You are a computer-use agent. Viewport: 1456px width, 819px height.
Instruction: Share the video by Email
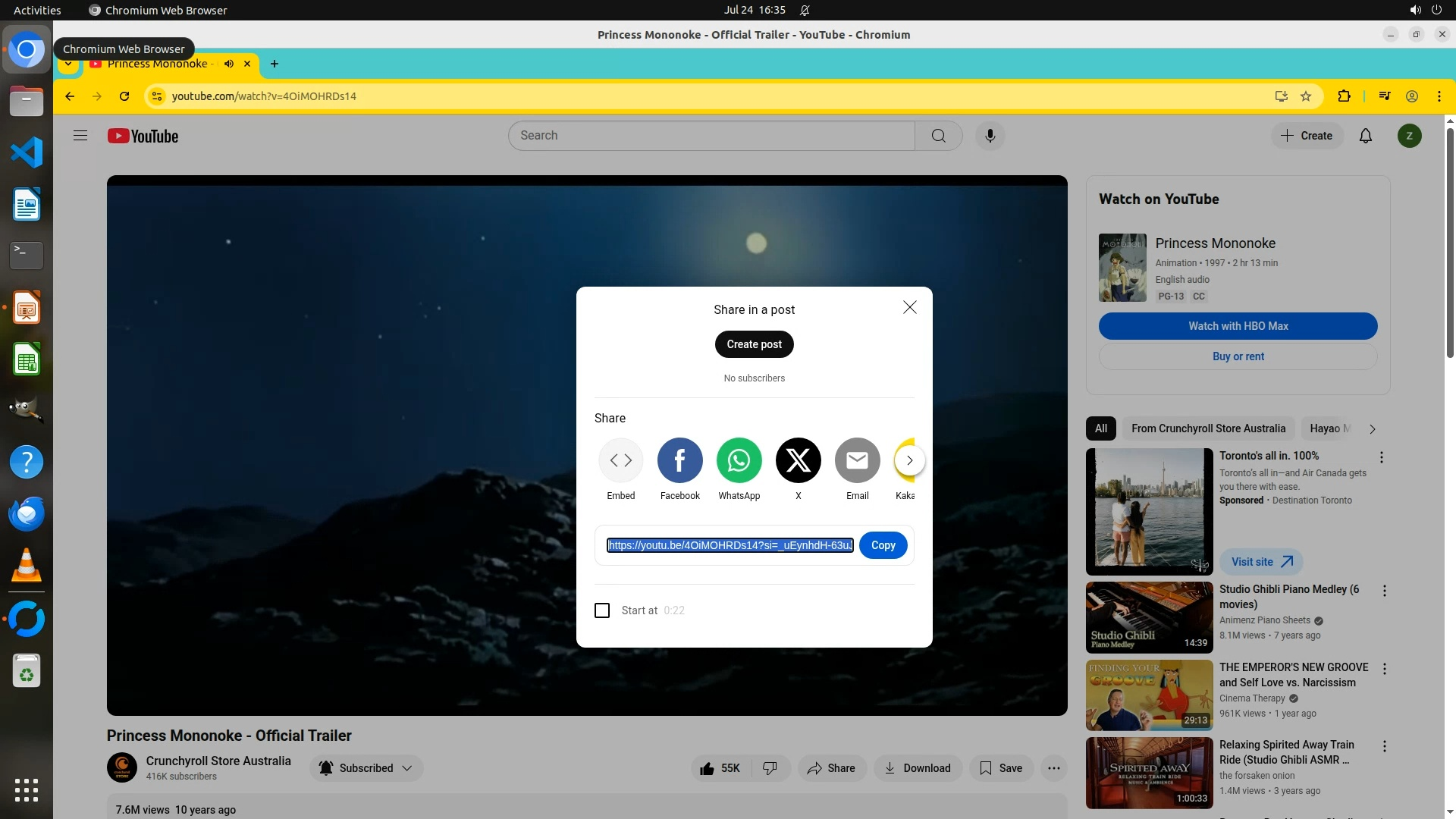pos(857,460)
